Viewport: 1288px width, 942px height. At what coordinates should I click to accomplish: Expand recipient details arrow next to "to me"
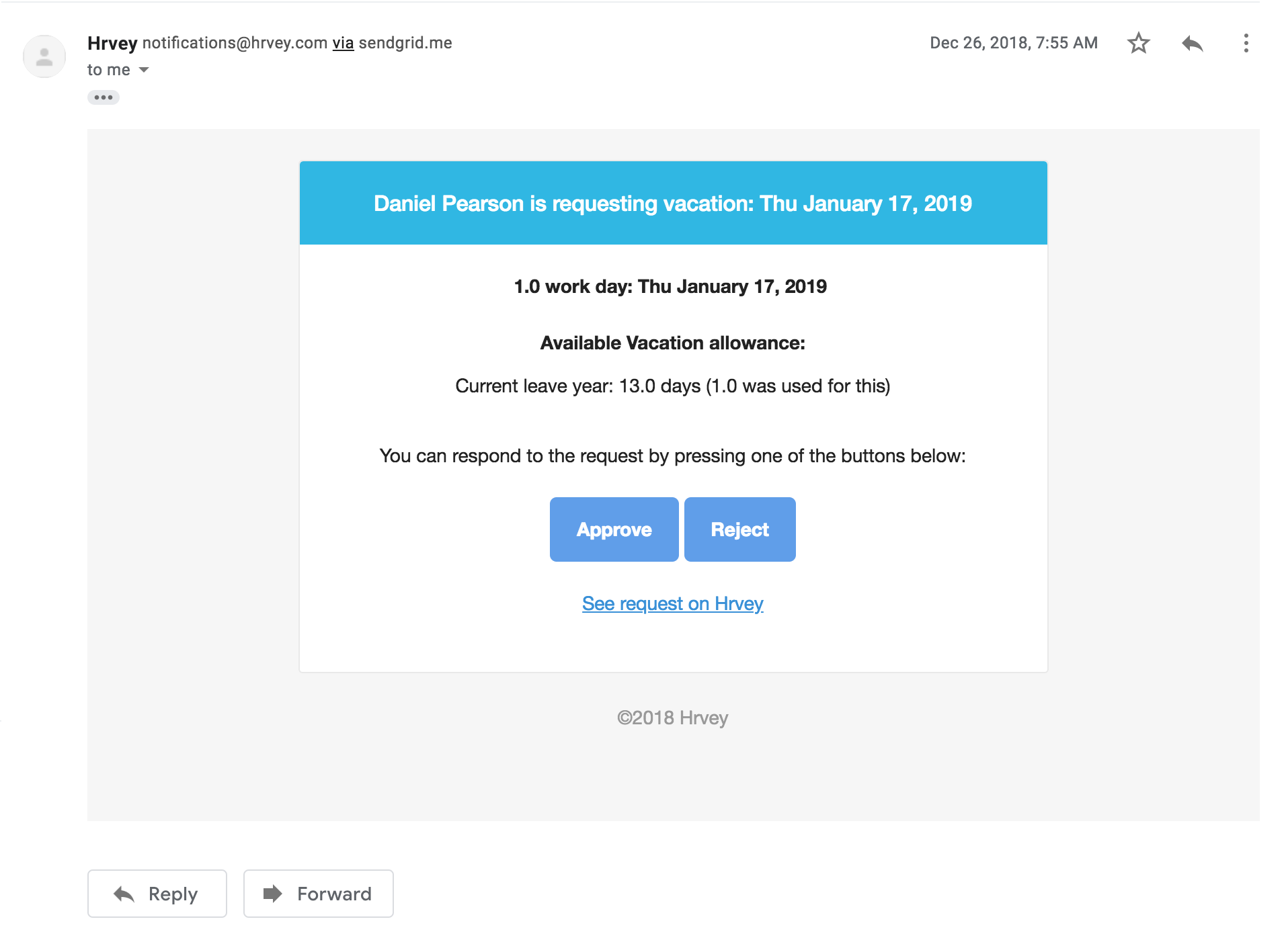[x=144, y=70]
